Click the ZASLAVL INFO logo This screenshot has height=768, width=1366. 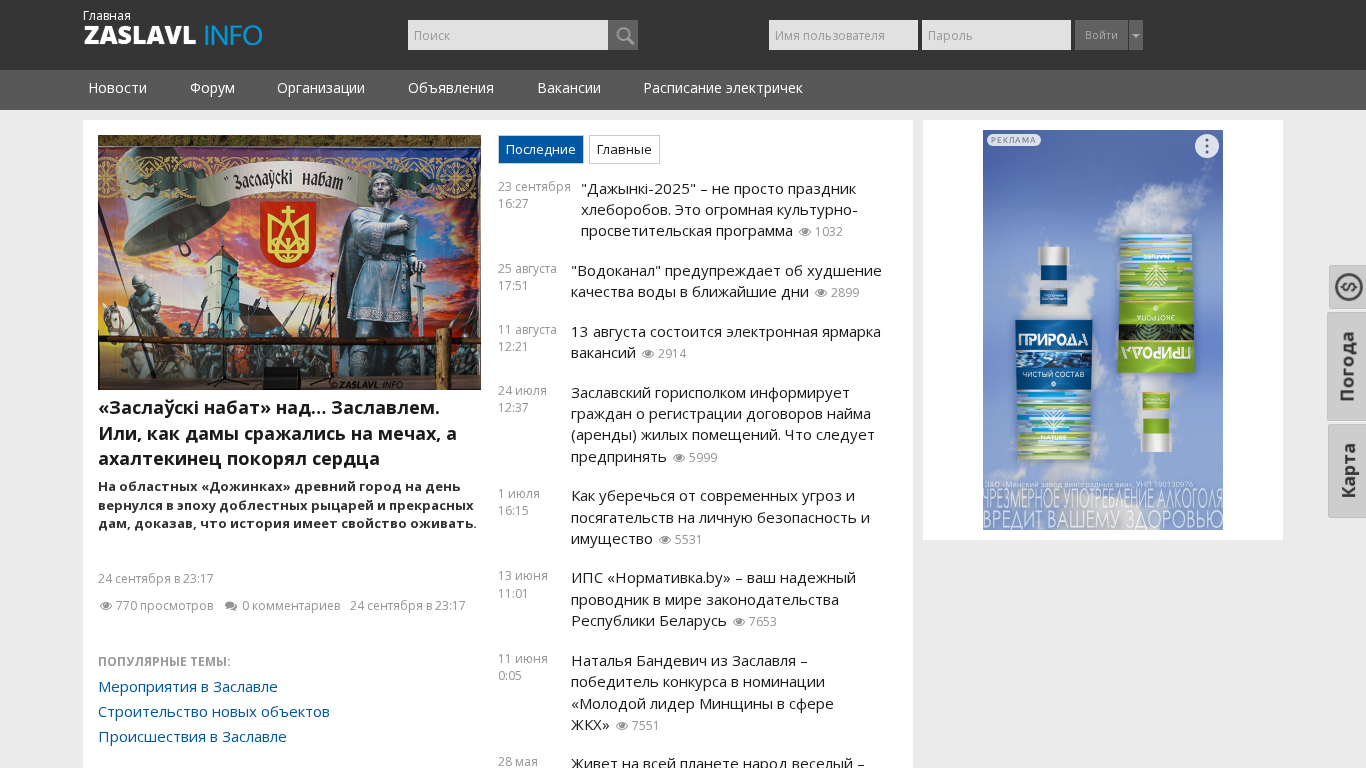pyautogui.click(x=173, y=35)
